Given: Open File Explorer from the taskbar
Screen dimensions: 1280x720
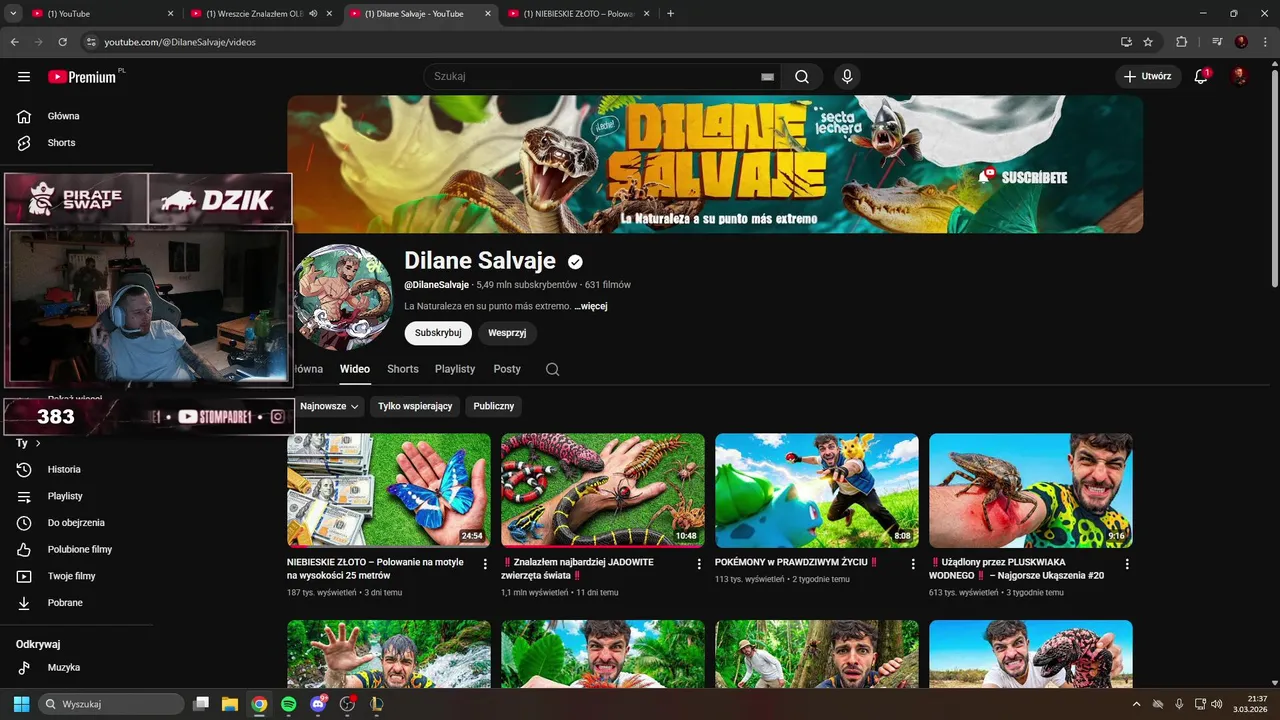Looking at the screenshot, I should pos(229,704).
